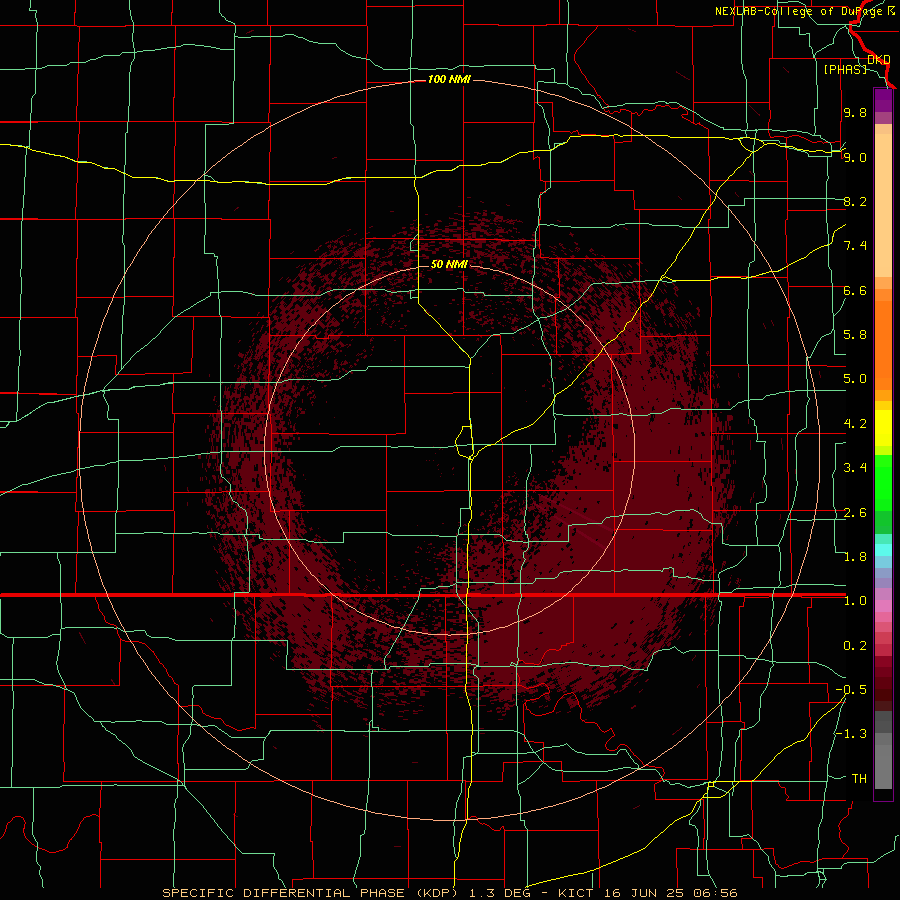Click the -1.3 value on color scale
This screenshot has width=900, height=900.
(851, 734)
